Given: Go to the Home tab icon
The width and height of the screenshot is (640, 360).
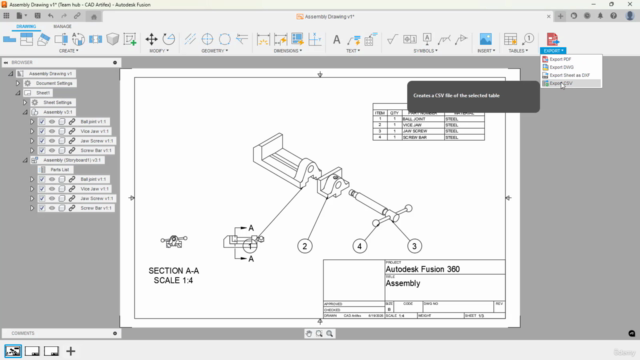Looking at the screenshot, I should [x=94, y=17].
